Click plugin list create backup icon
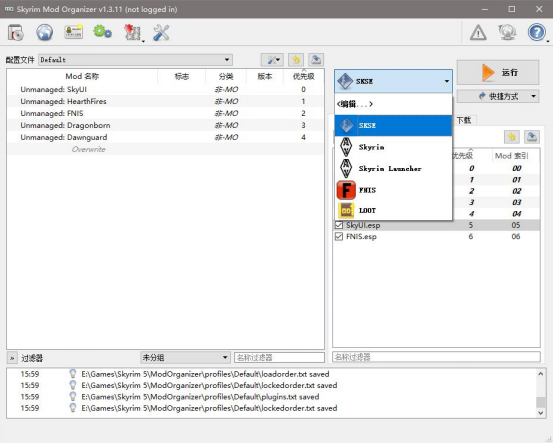The image size is (553, 446). [532, 137]
